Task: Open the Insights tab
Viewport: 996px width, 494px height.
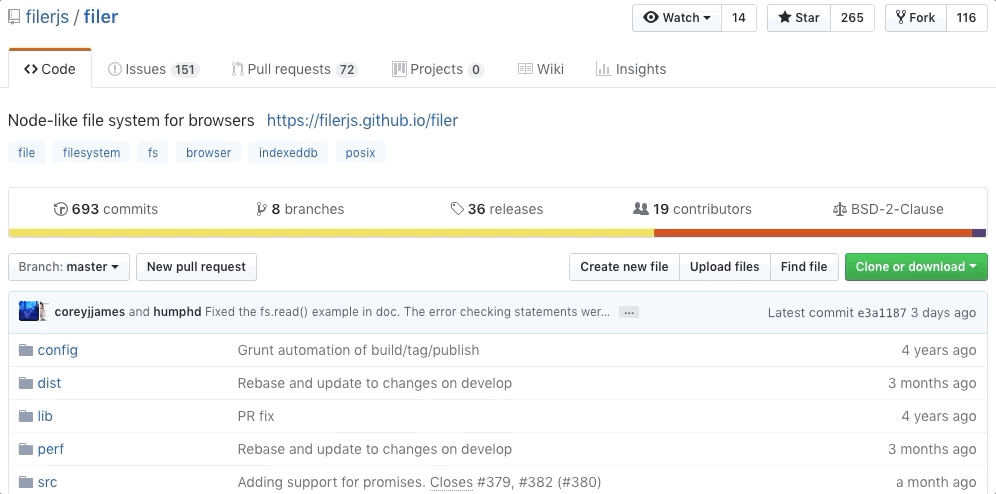Action: tap(631, 69)
